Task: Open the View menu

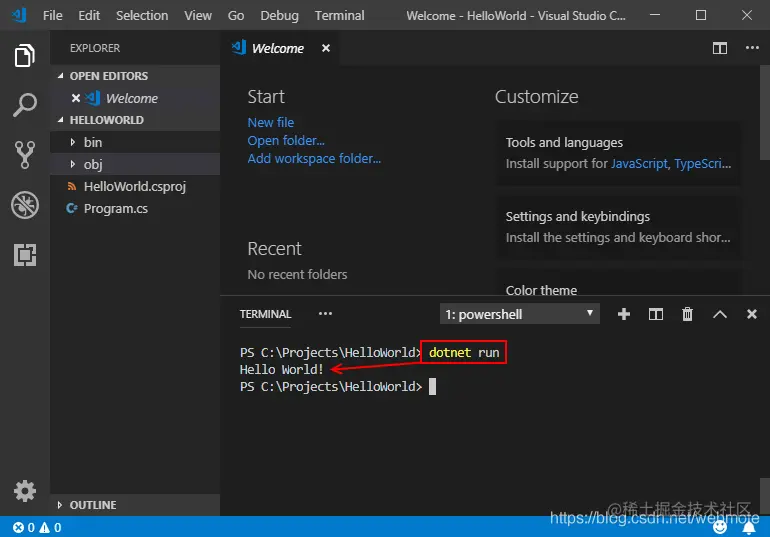Action: click(x=198, y=16)
